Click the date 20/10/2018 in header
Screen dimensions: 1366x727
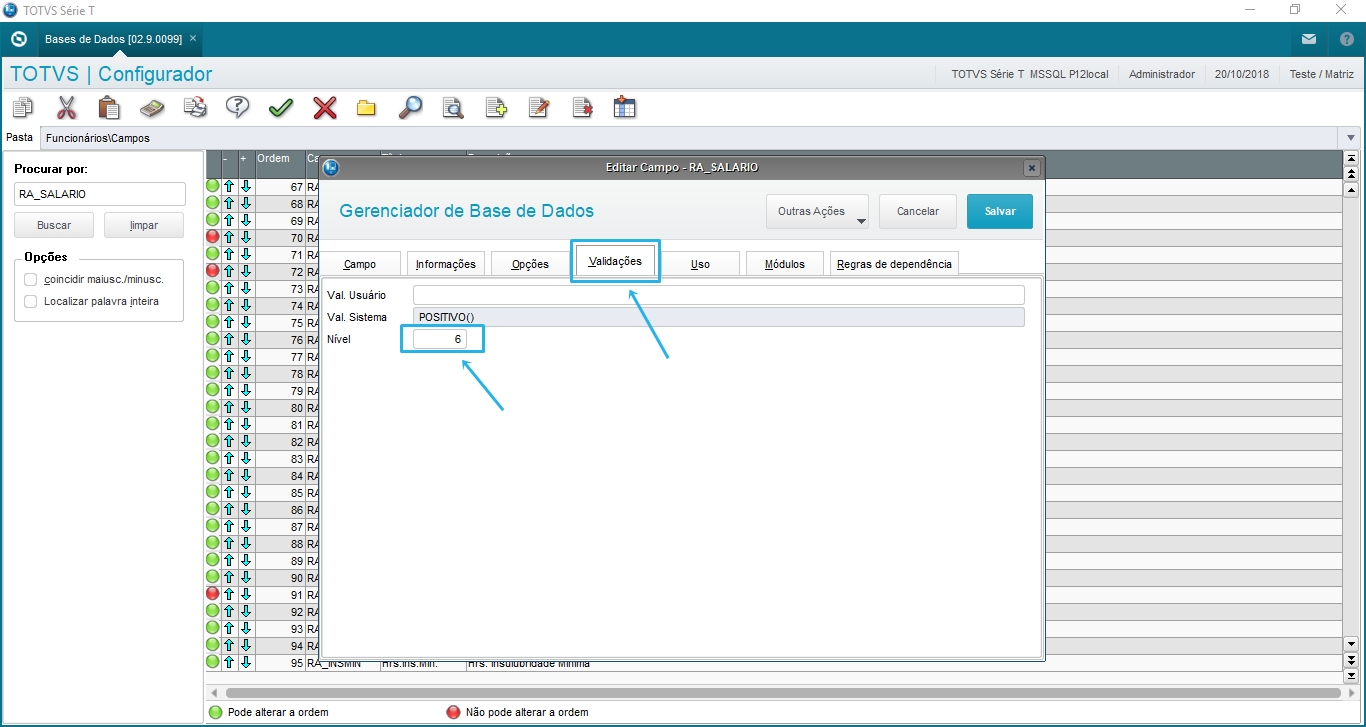pos(1241,74)
